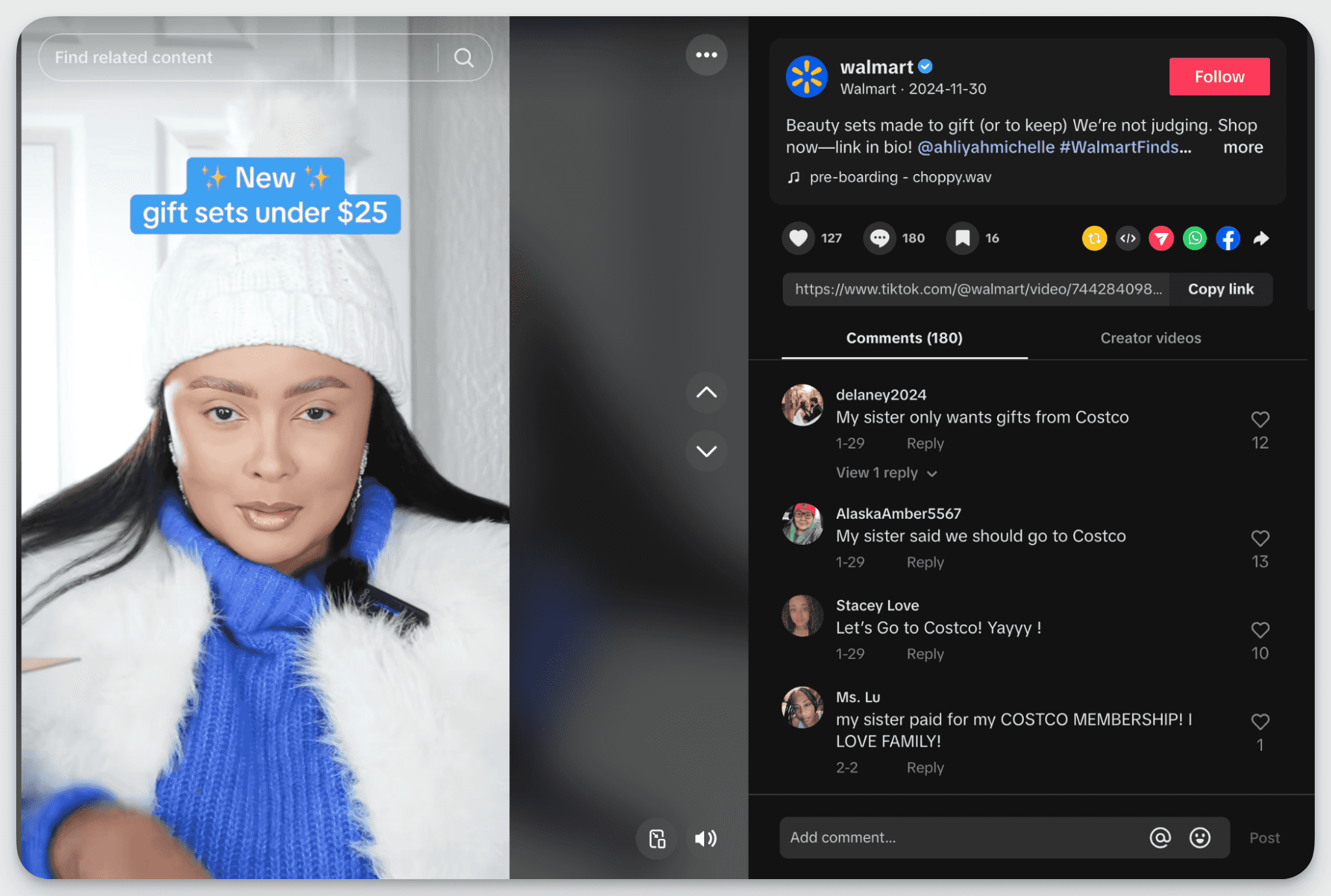1331x896 pixels.
Task: Like the video with the heart icon
Action: tap(798, 238)
